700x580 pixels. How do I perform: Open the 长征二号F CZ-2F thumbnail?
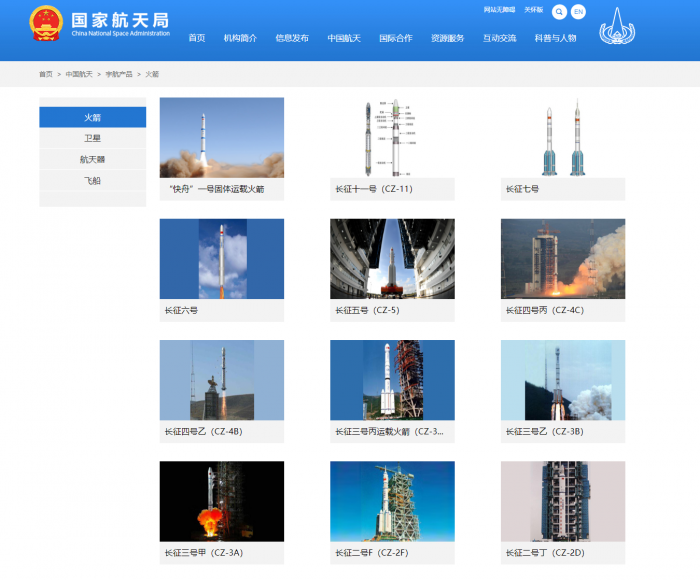tap(392, 501)
